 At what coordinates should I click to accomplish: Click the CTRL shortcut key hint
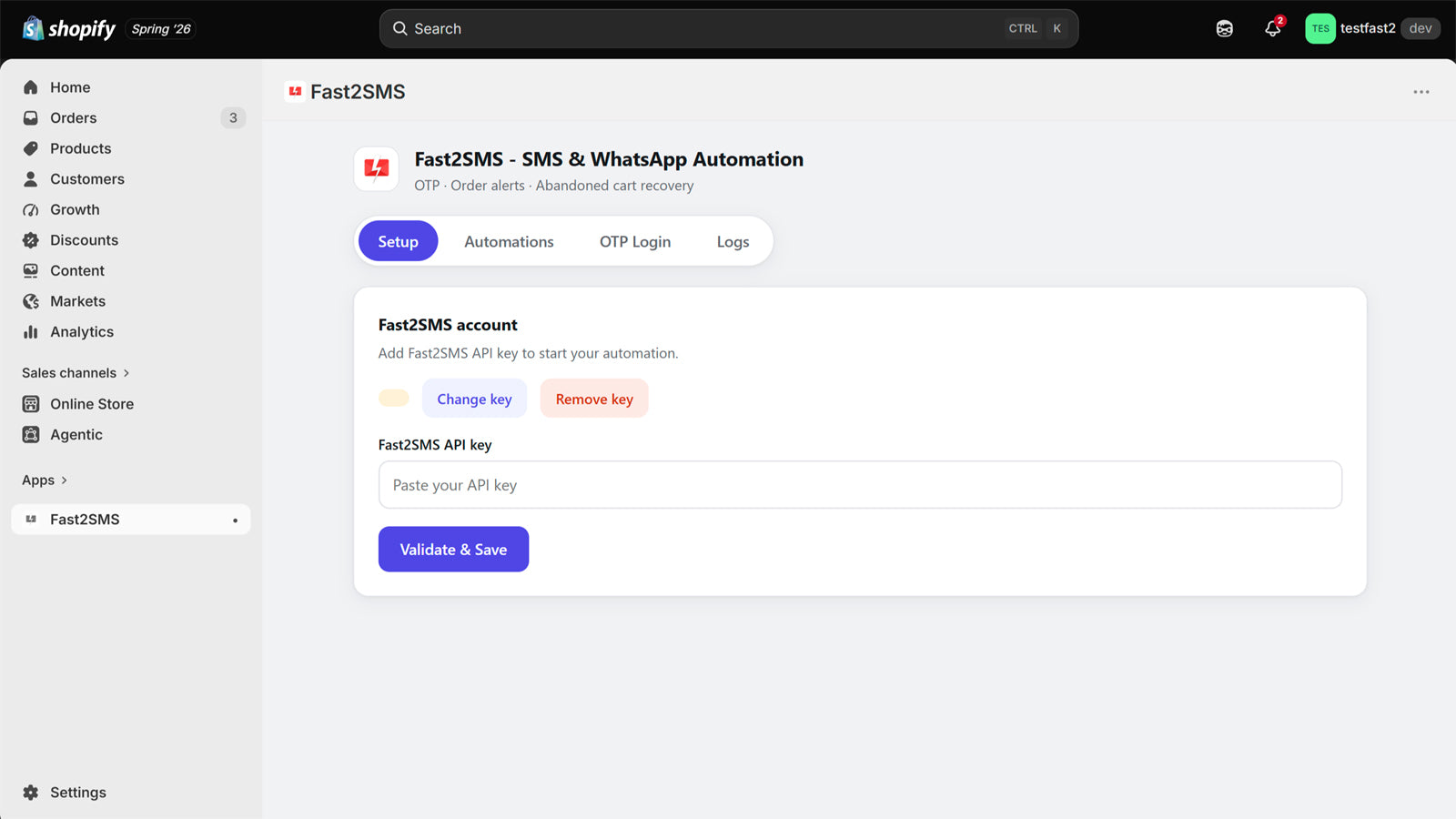(x=1023, y=29)
